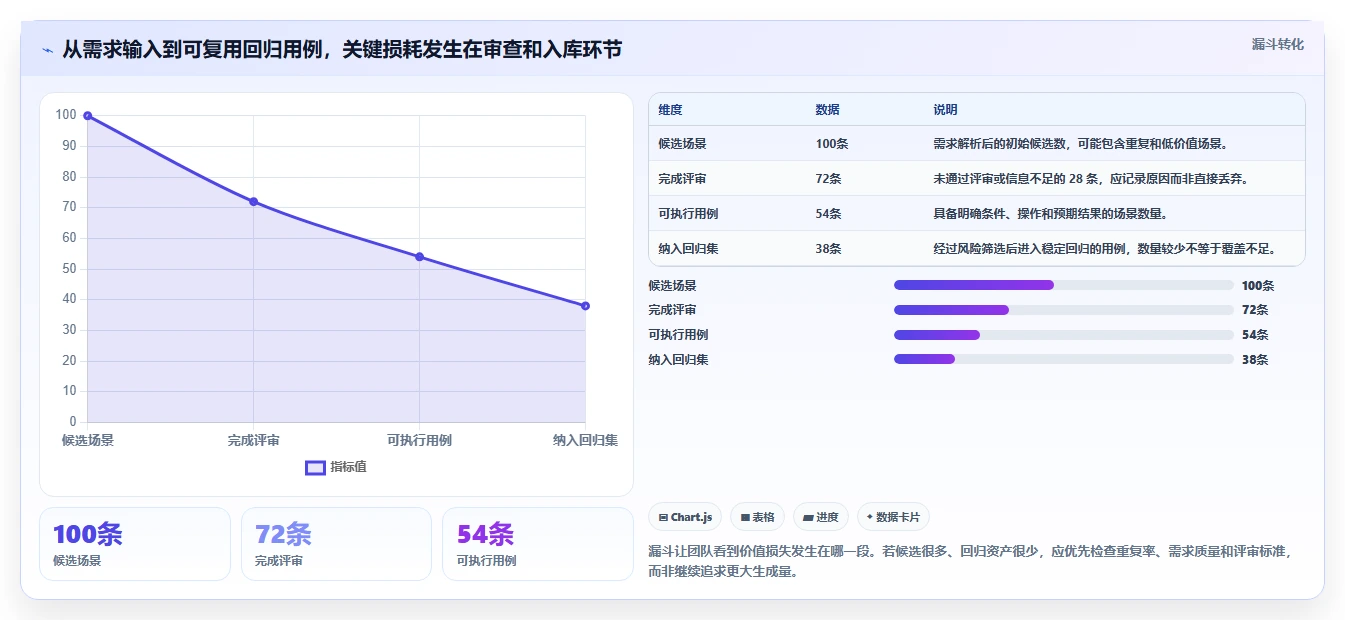Click the lightning icon beside the title
This screenshot has height=620, width=1345.
click(x=47, y=50)
